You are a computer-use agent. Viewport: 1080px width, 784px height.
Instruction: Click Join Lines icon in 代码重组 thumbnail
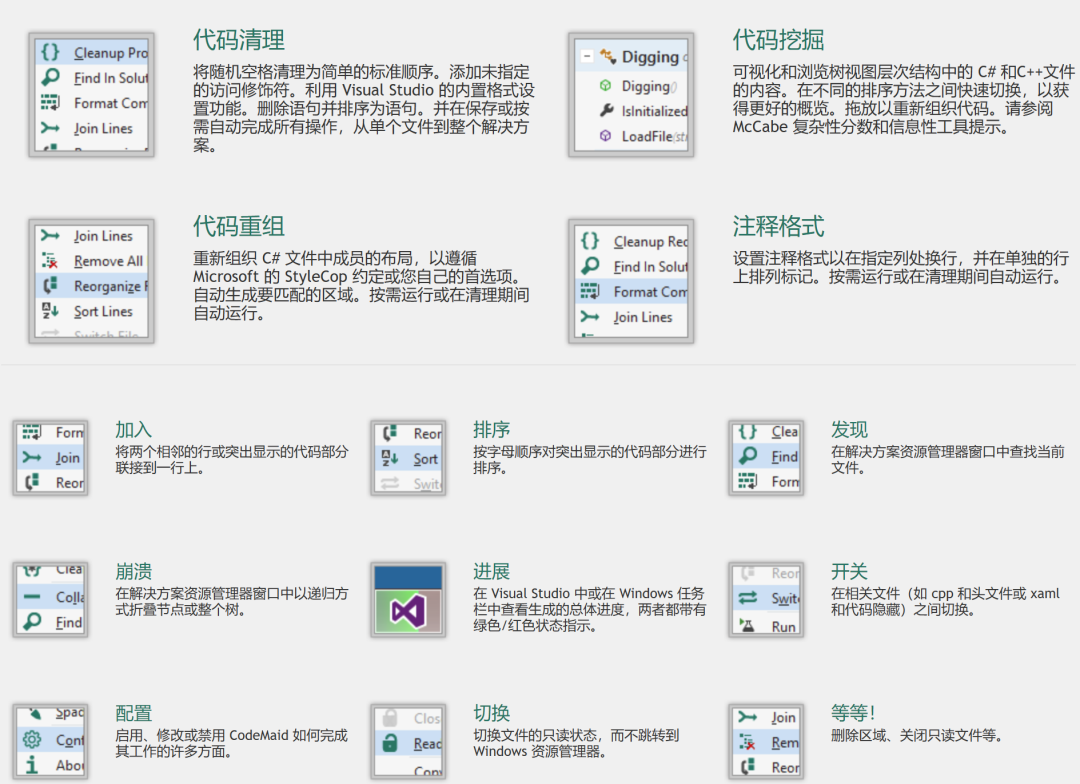tap(50, 236)
